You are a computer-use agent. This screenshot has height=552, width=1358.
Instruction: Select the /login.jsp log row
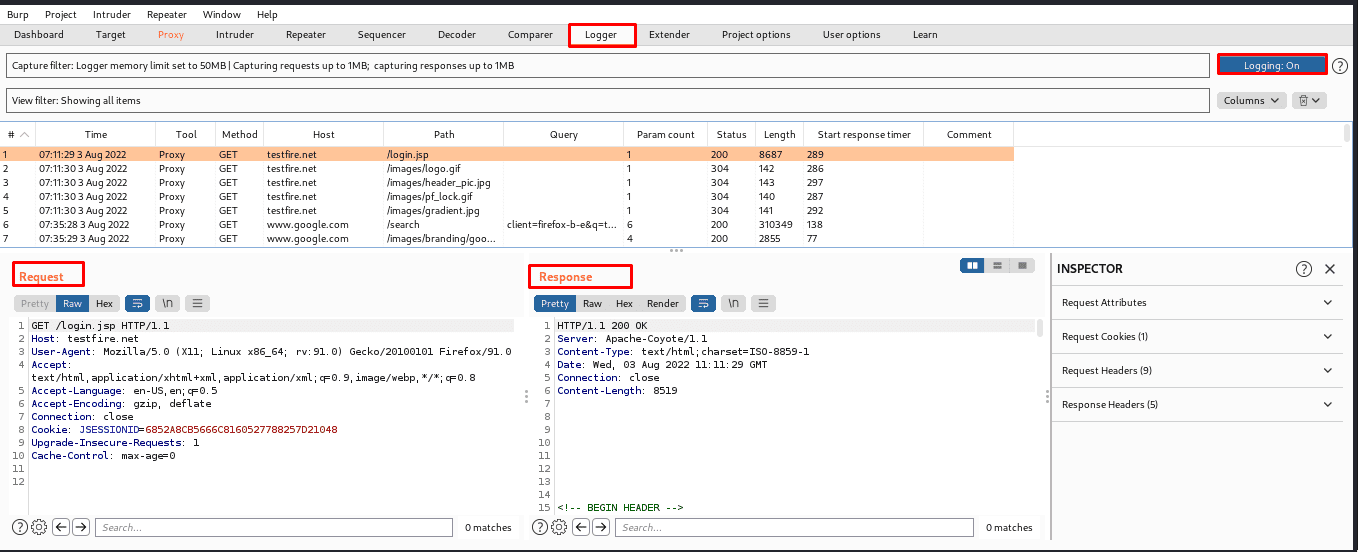(x=507, y=155)
